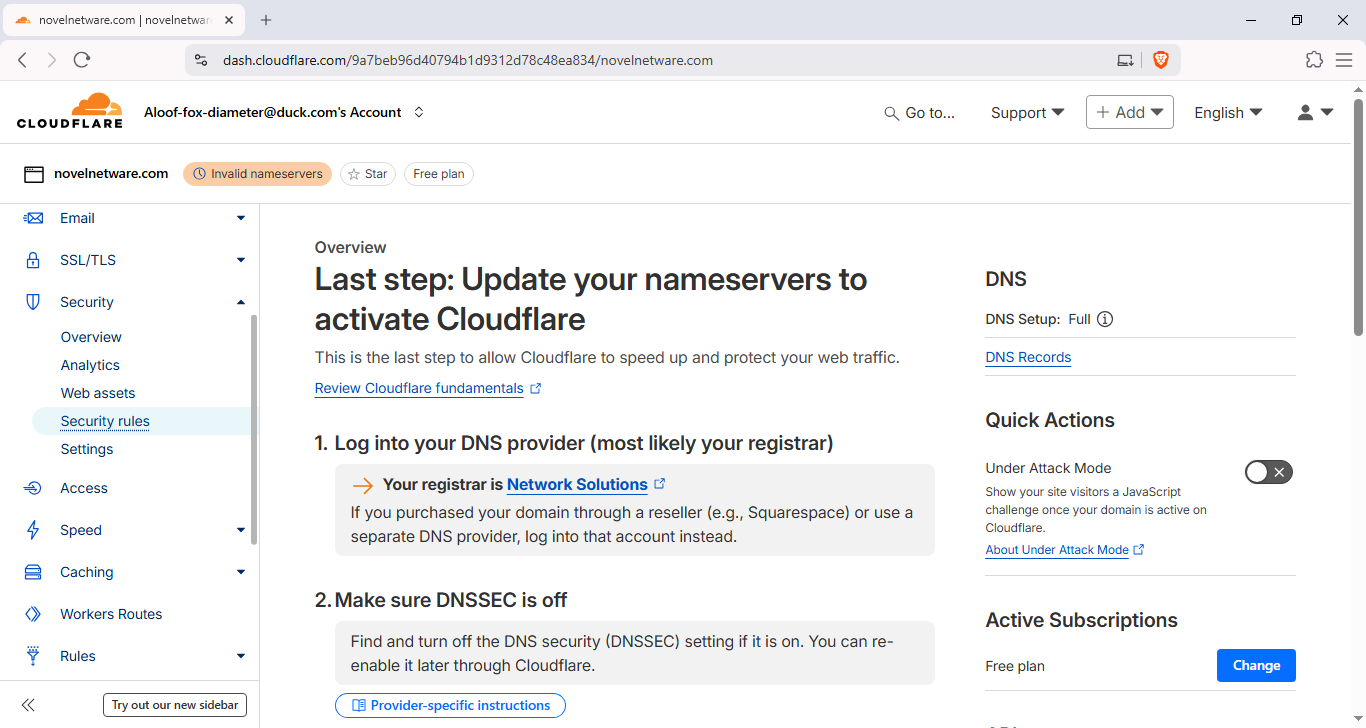Click the DNS Setup info icon

(x=1105, y=320)
